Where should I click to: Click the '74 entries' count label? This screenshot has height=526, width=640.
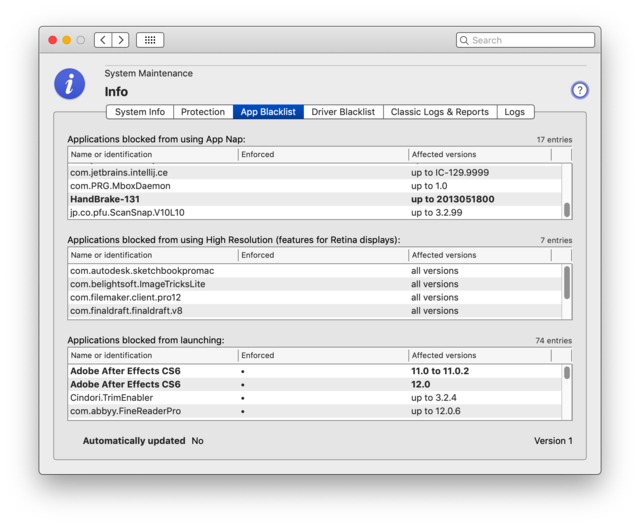554,340
